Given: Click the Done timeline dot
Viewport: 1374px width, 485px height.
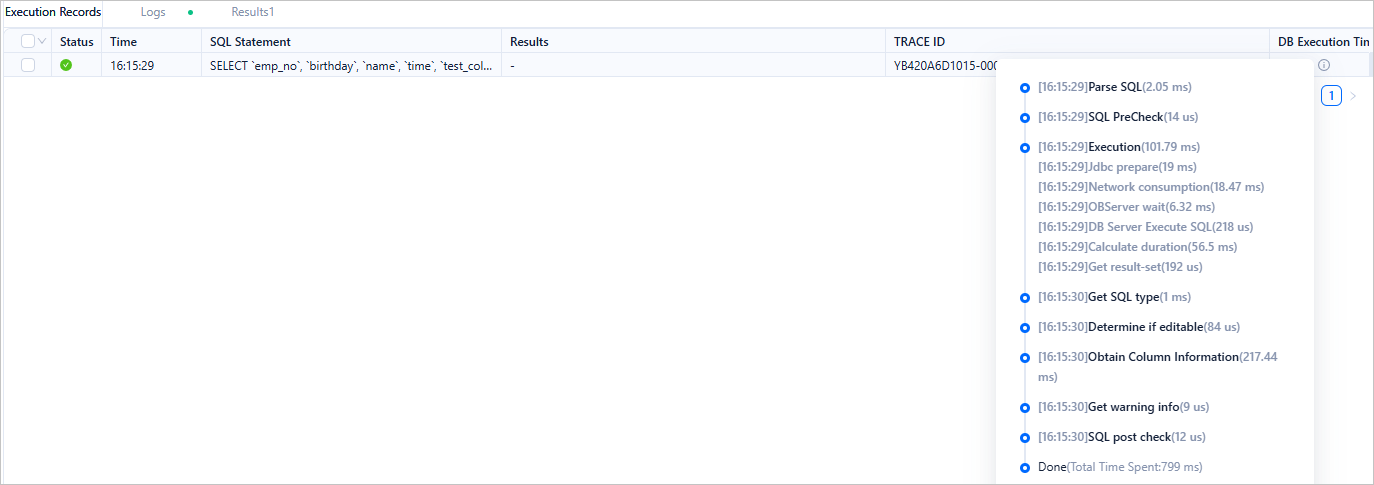Looking at the screenshot, I should tap(1024, 468).
